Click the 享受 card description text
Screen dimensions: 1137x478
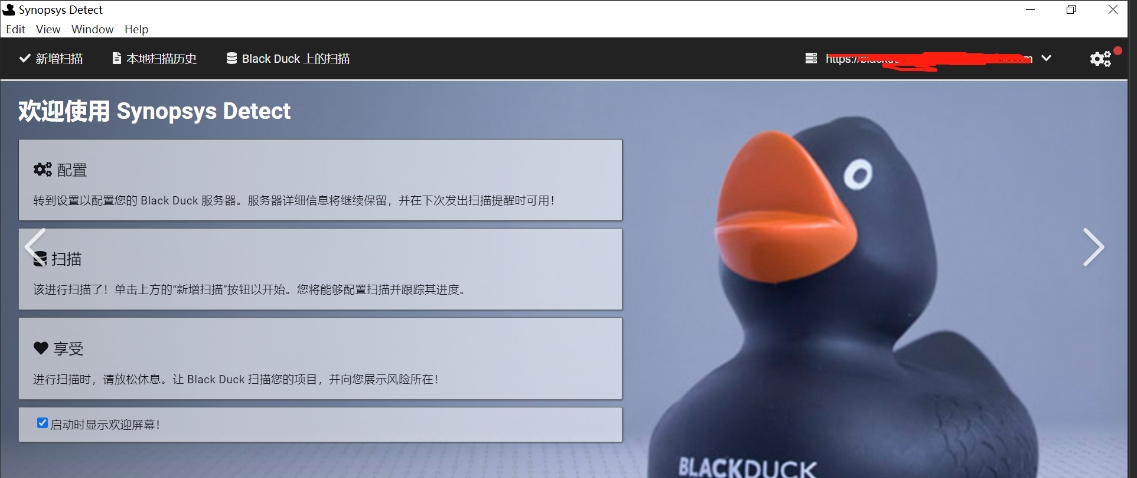point(236,379)
